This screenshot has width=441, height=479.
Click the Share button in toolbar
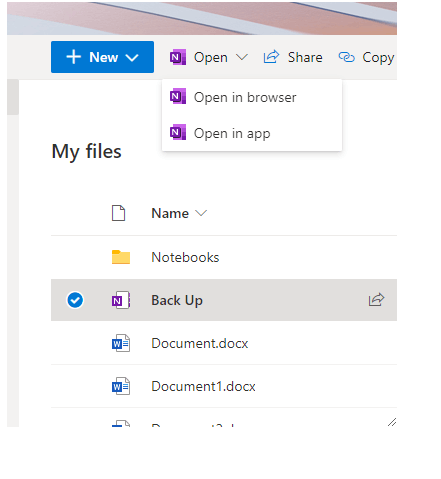pyautogui.click(x=293, y=57)
